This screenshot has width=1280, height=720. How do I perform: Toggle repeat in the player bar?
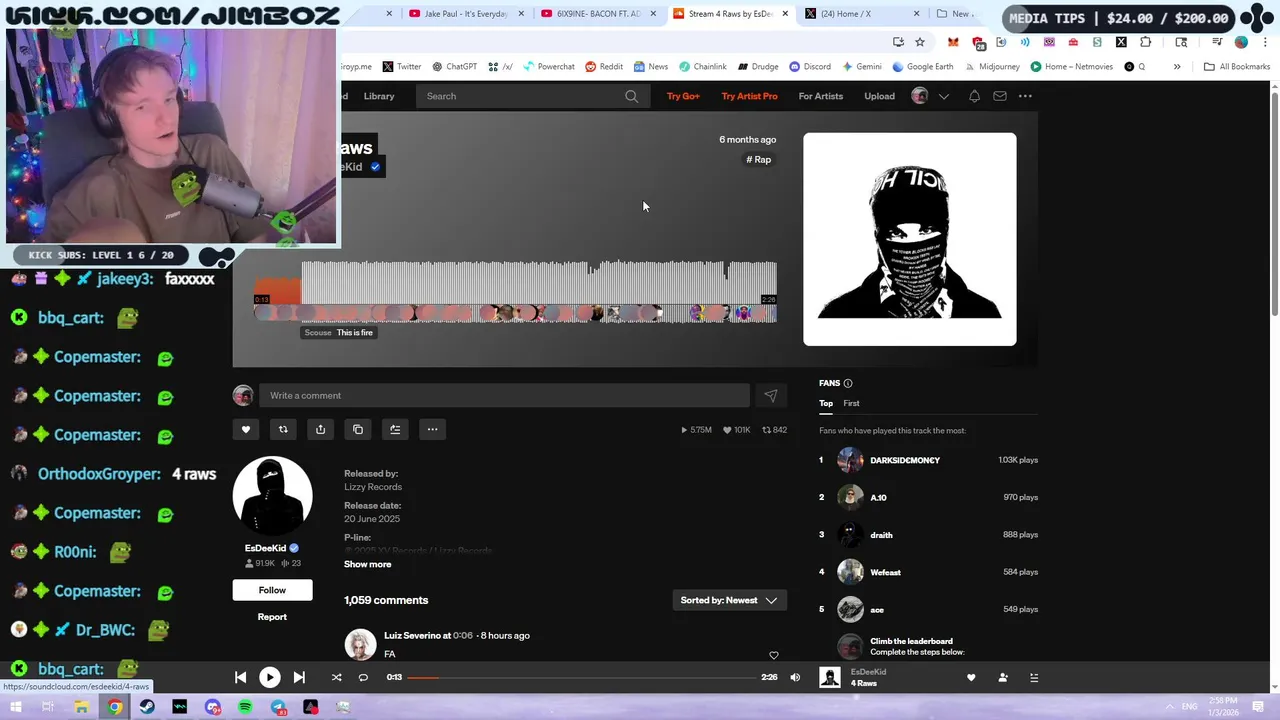pyautogui.click(x=363, y=677)
